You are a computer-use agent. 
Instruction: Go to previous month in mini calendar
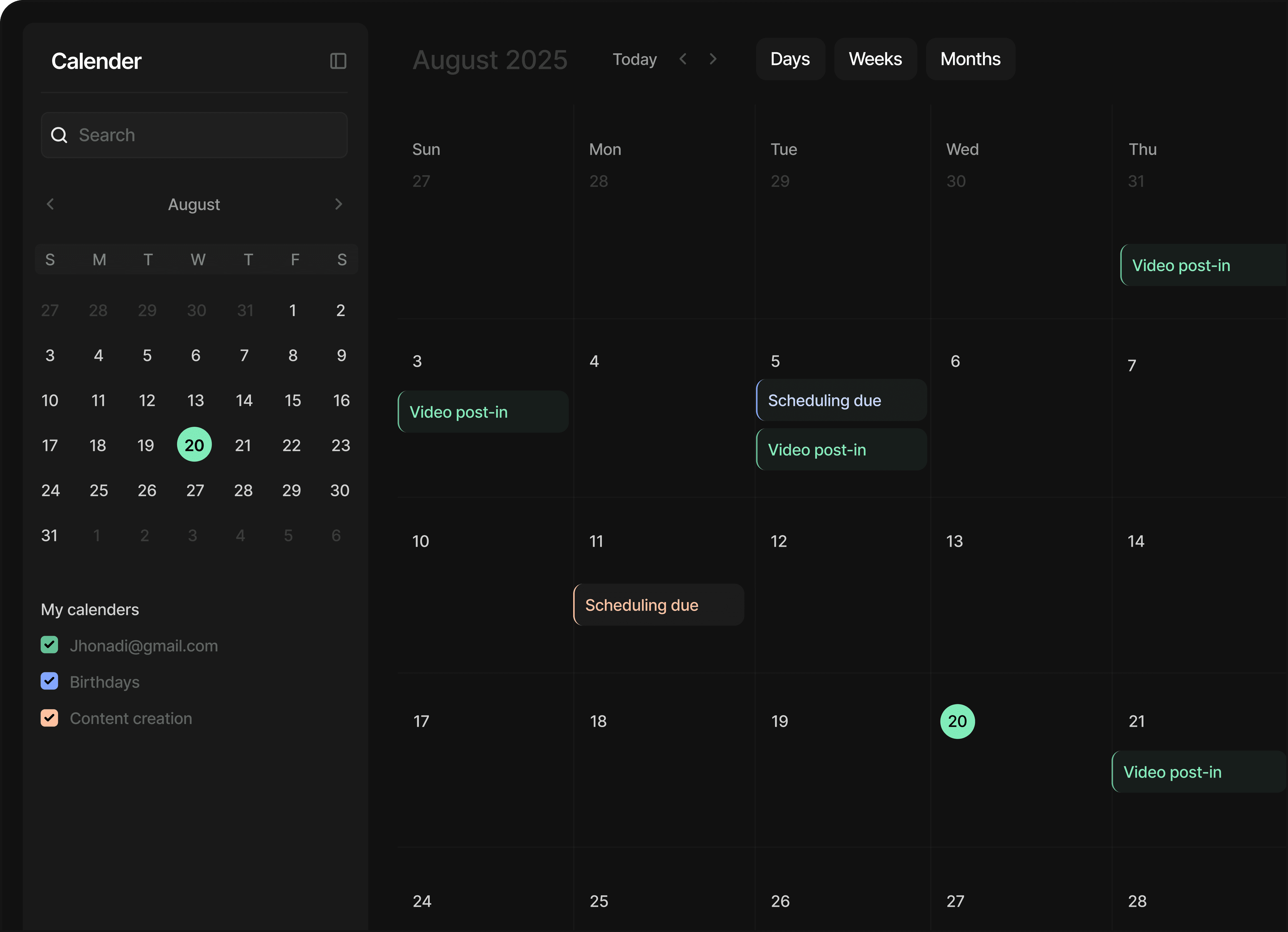(51, 204)
